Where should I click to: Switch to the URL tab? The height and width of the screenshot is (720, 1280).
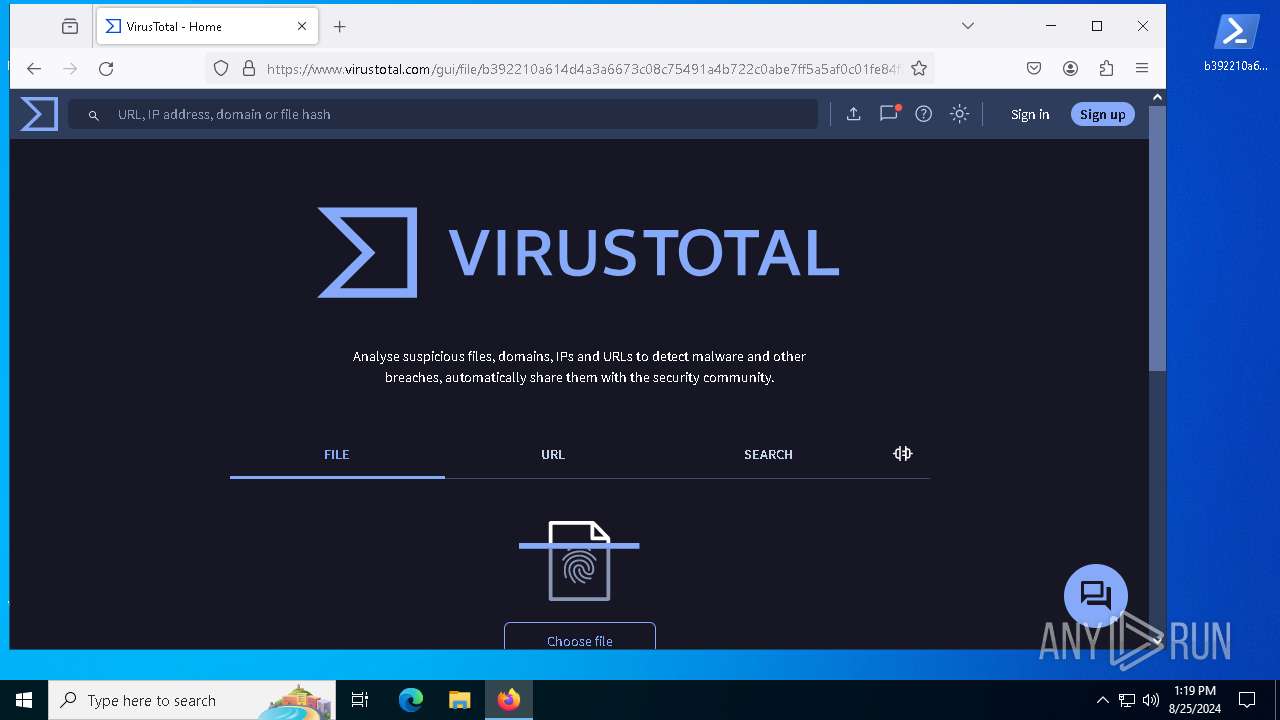click(x=553, y=454)
